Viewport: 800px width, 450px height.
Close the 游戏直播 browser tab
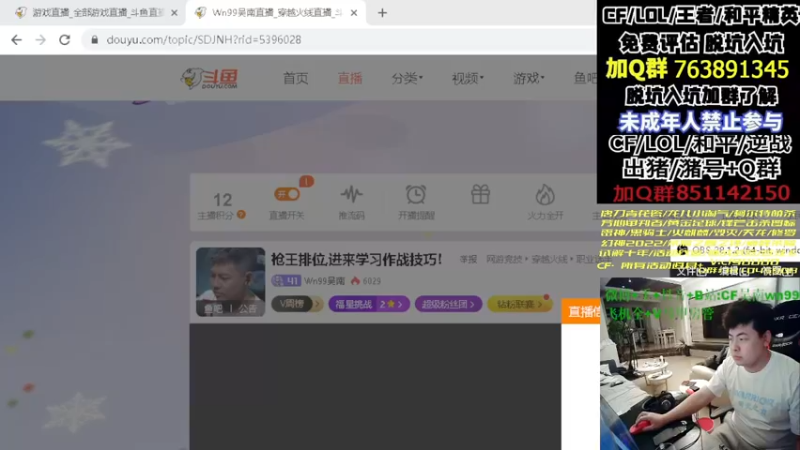point(174,13)
